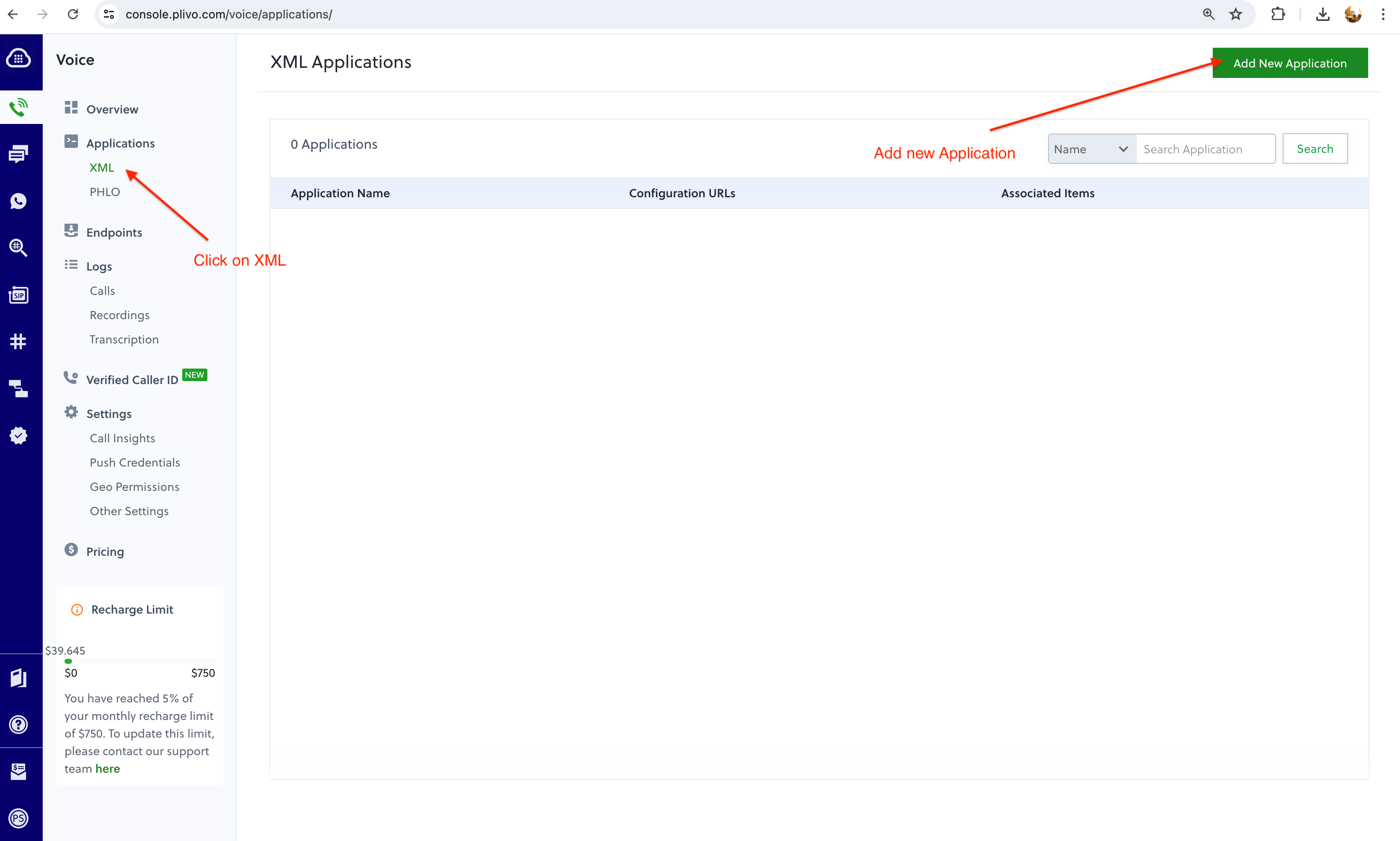Screen dimensions: 1400x841
Task: Click the Overview grid icon
Action: point(71,108)
